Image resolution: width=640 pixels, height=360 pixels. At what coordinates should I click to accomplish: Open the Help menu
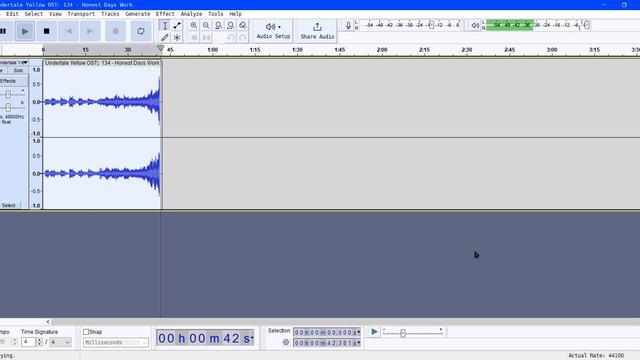coord(235,14)
